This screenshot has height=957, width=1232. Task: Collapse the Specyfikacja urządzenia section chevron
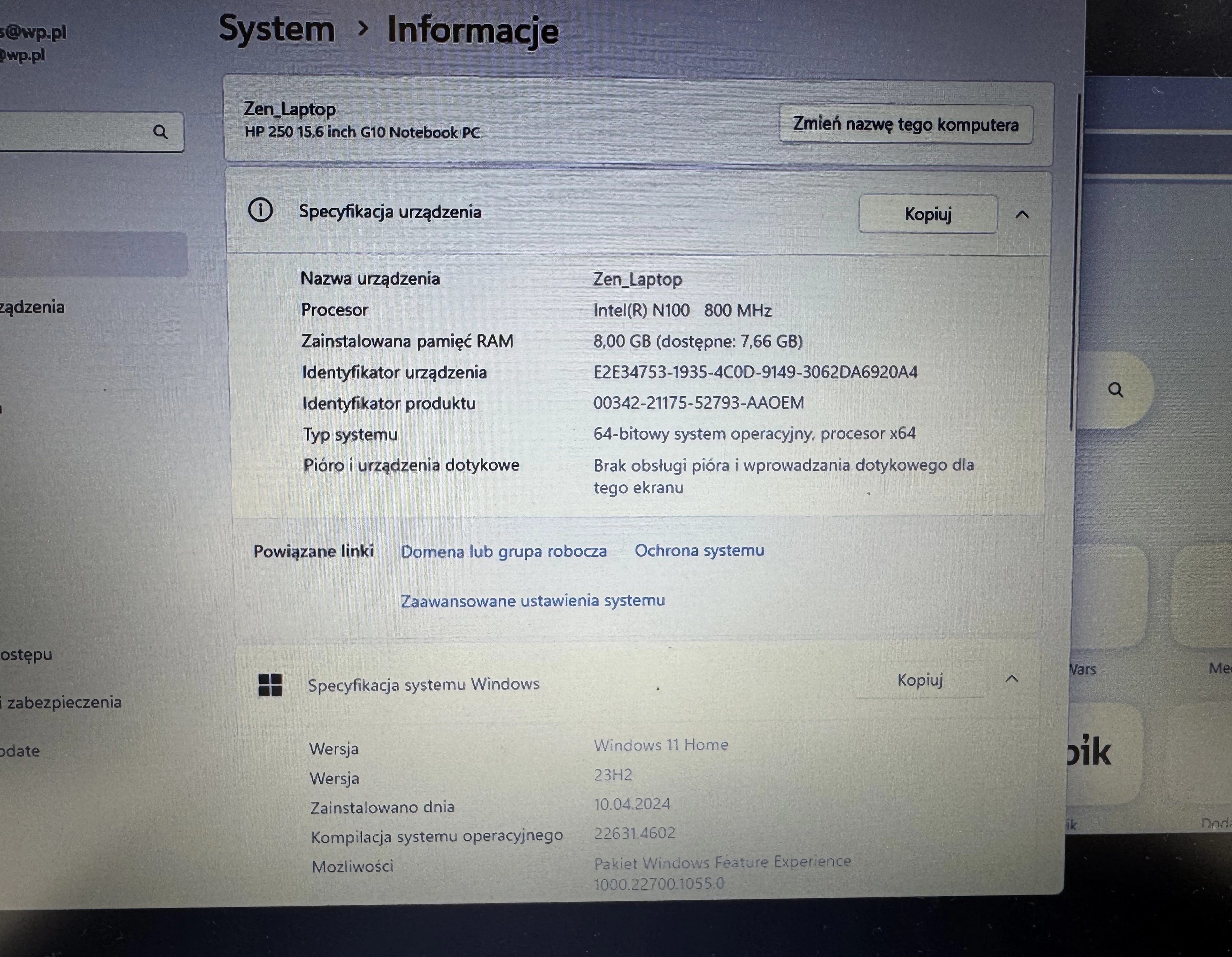[1022, 214]
